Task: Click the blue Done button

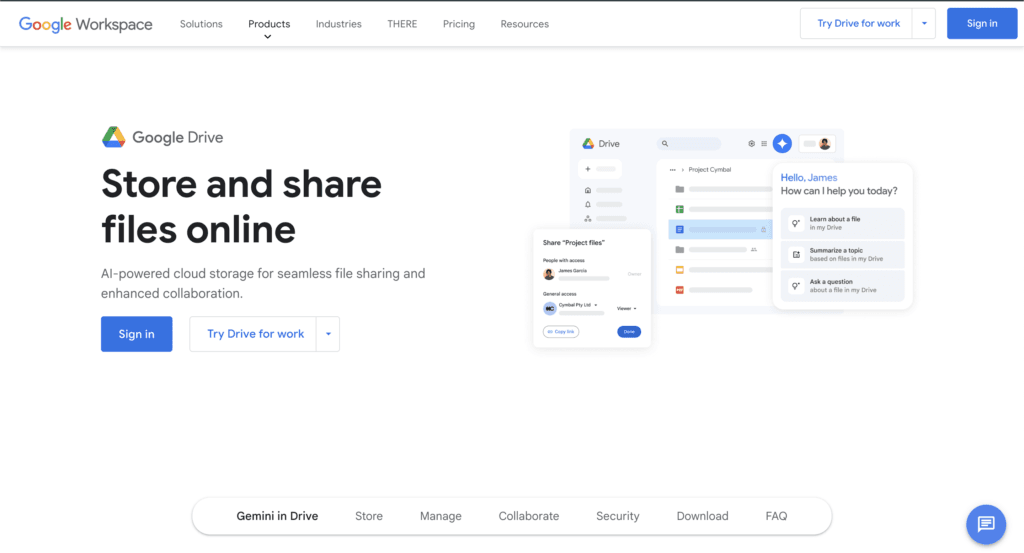Action: (x=629, y=332)
